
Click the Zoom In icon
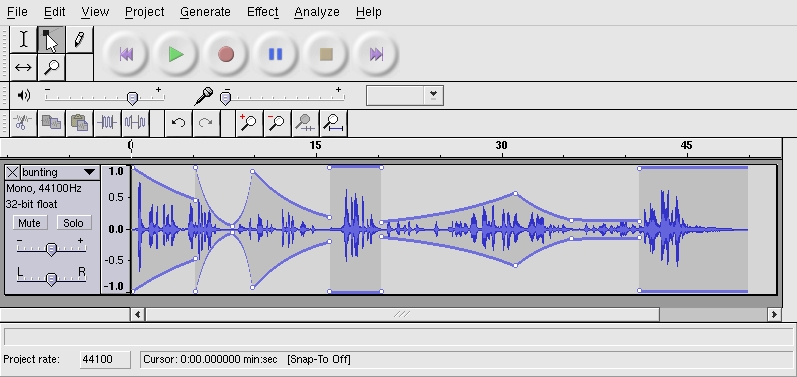tap(249, 123)
